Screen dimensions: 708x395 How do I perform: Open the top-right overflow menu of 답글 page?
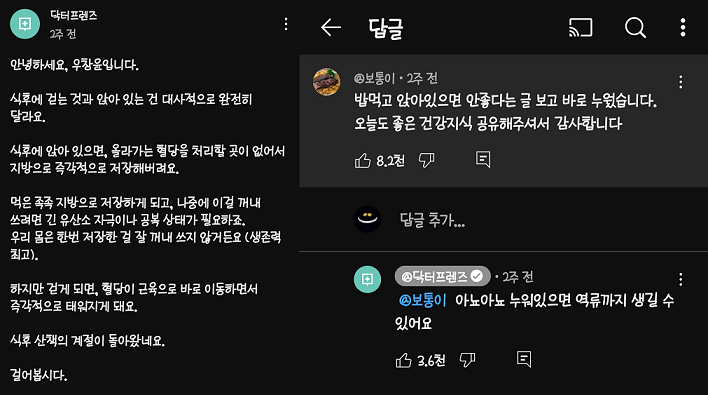pyautogui.click(x=683, y=28)
